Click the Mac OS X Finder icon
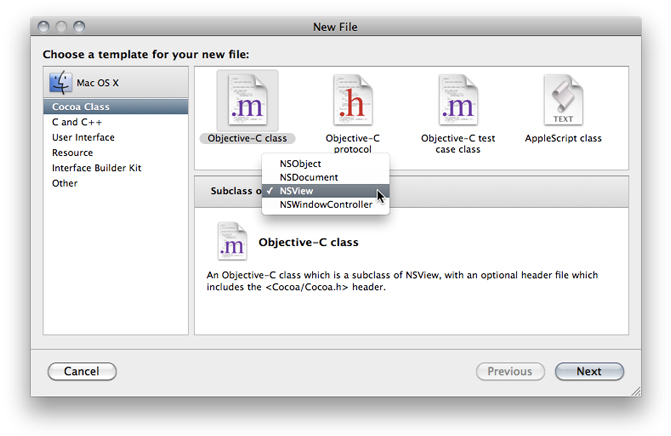 coord(61,82)
